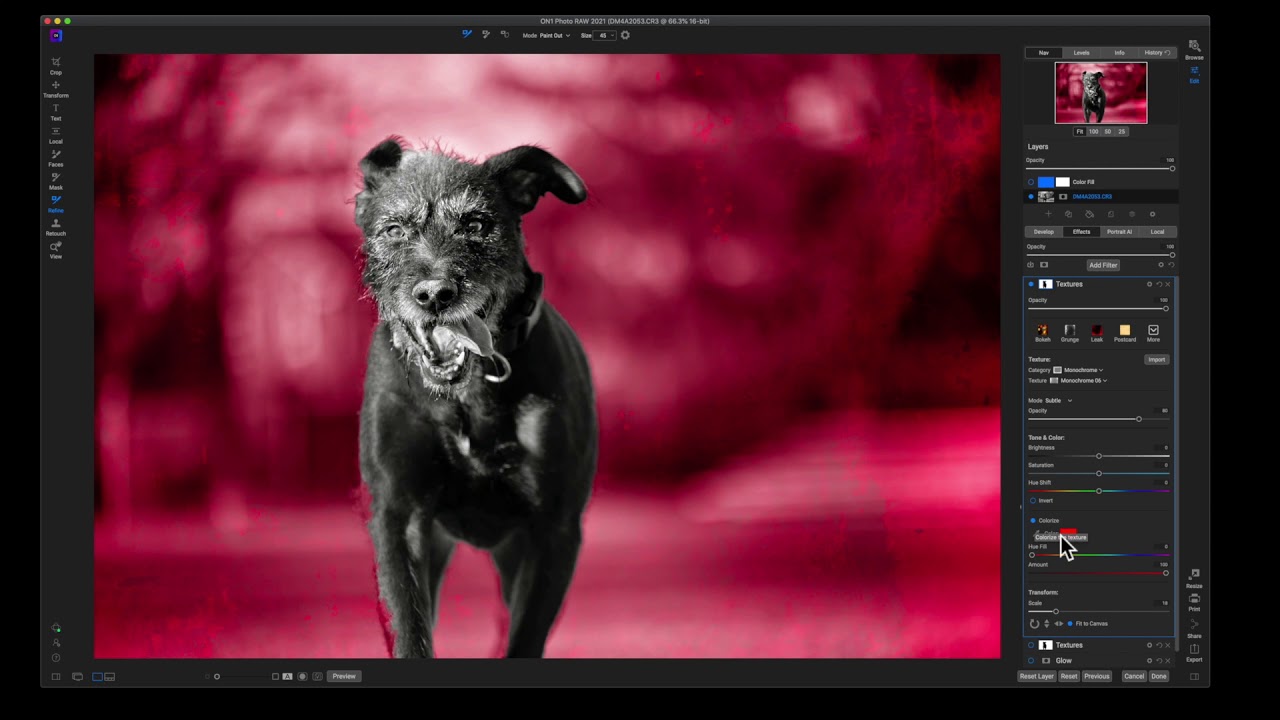Screen dimensions: 1280x720
Task: Select the Text tool
Action: pyautogui.click(x=56, y=112)
